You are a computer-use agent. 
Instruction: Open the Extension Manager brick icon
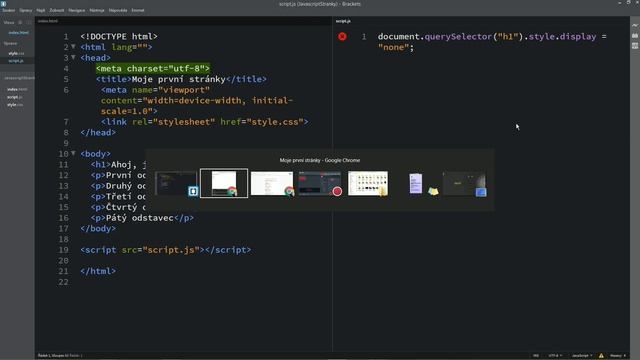(635, 36)
